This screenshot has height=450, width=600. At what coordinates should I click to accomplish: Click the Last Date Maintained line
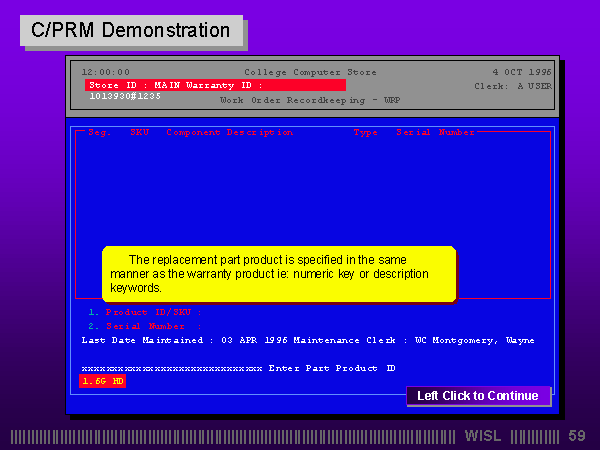click(x=307, y=340)
